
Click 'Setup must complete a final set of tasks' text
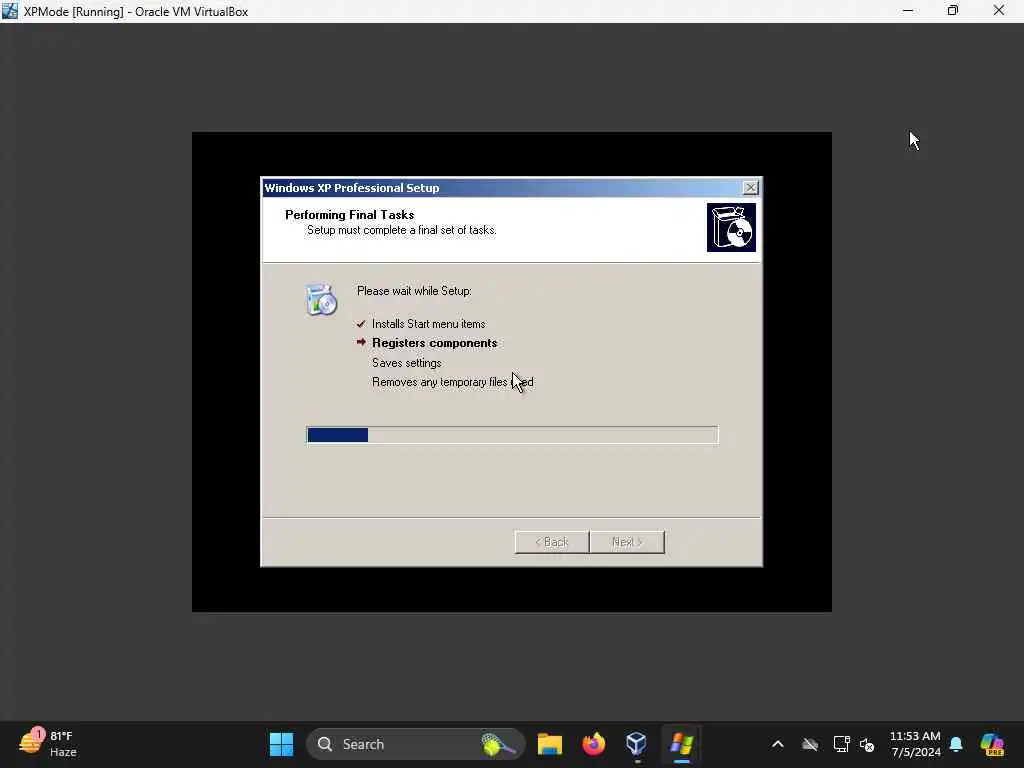402,230
